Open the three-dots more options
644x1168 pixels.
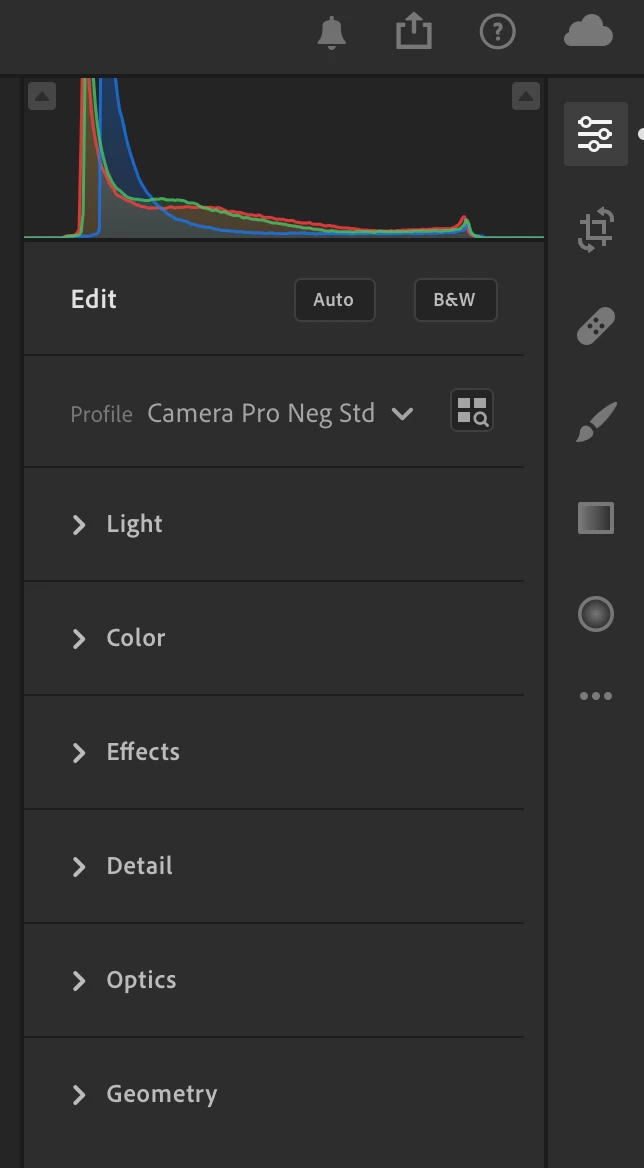click(595, 696)
